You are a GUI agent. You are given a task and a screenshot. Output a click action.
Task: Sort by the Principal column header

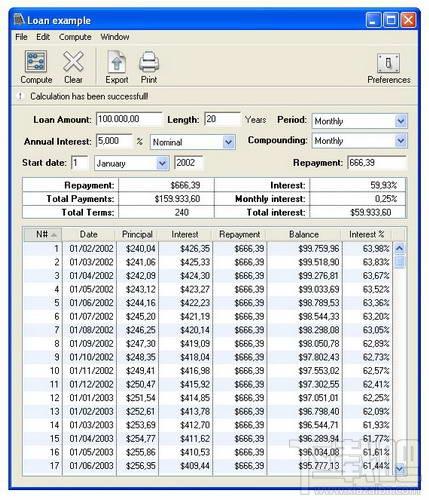tap(137, 234)
